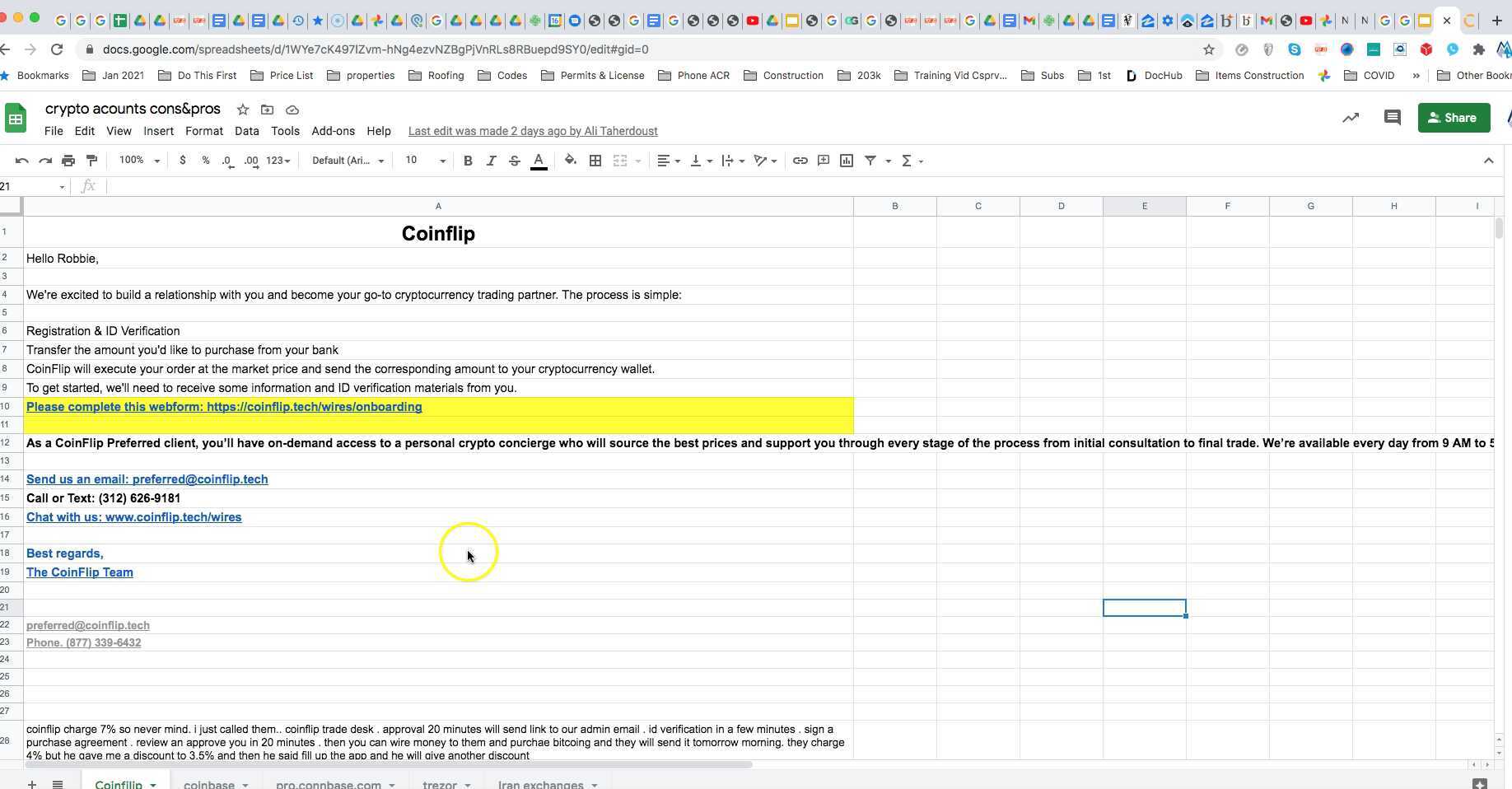Viewport: 1512px width, 789px height.
Task: Open the font family dropdown
Action: (x=346, y=161)
